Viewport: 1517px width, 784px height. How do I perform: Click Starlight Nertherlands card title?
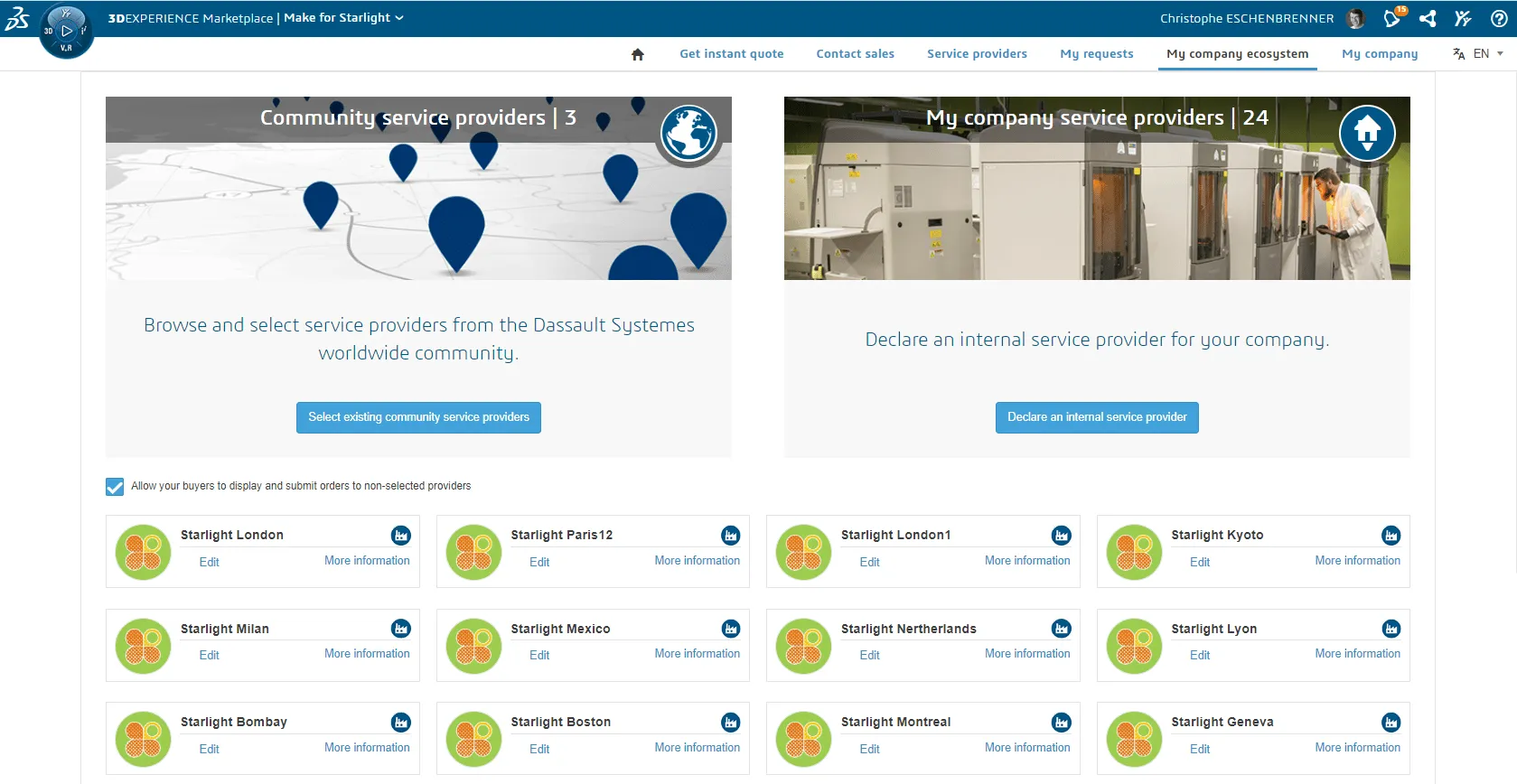tap(908, 629)
